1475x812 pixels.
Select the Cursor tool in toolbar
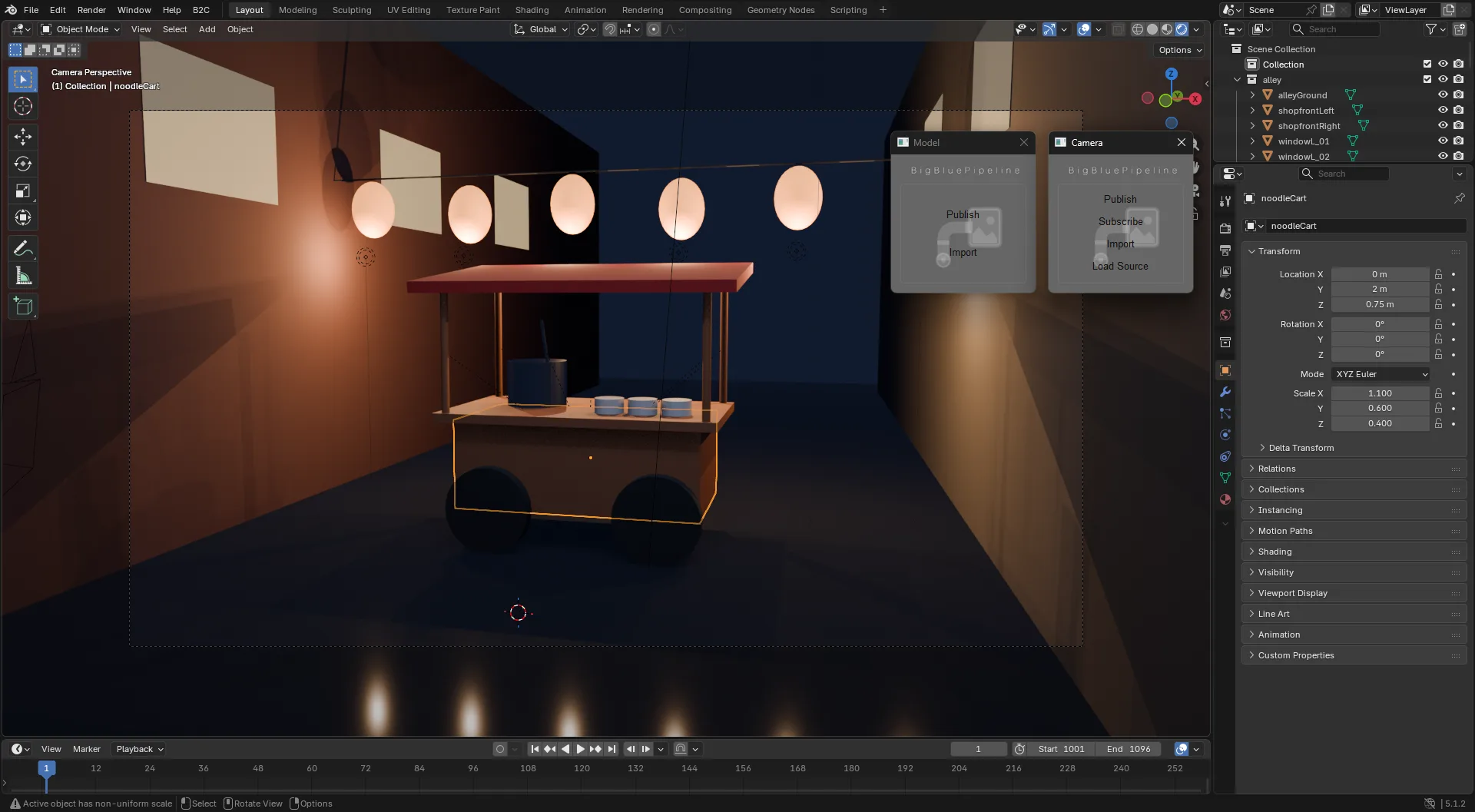pyautogui.click(x=23, y=106)
